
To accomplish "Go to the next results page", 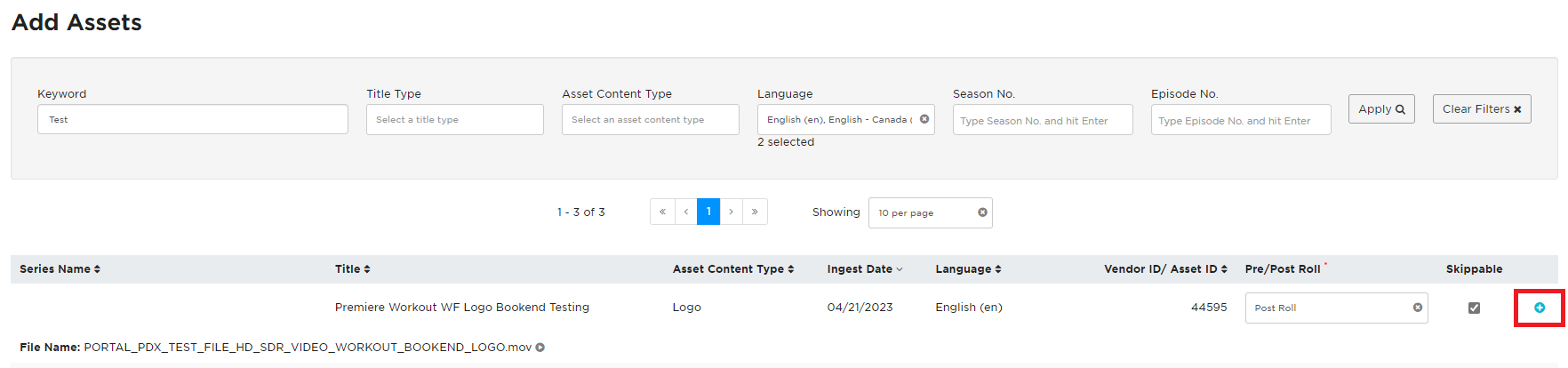I will tap(732, 212).
